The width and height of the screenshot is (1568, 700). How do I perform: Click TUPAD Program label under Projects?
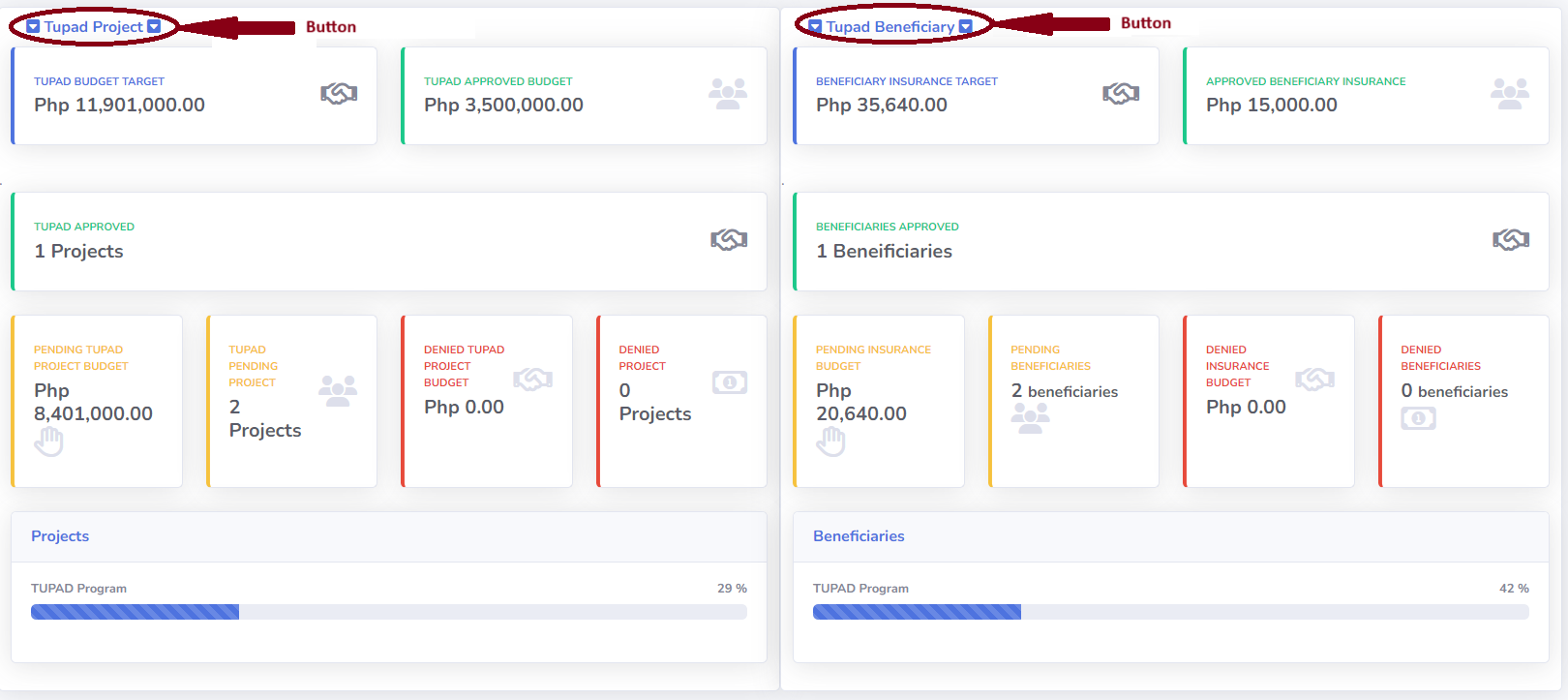(78, 589)
